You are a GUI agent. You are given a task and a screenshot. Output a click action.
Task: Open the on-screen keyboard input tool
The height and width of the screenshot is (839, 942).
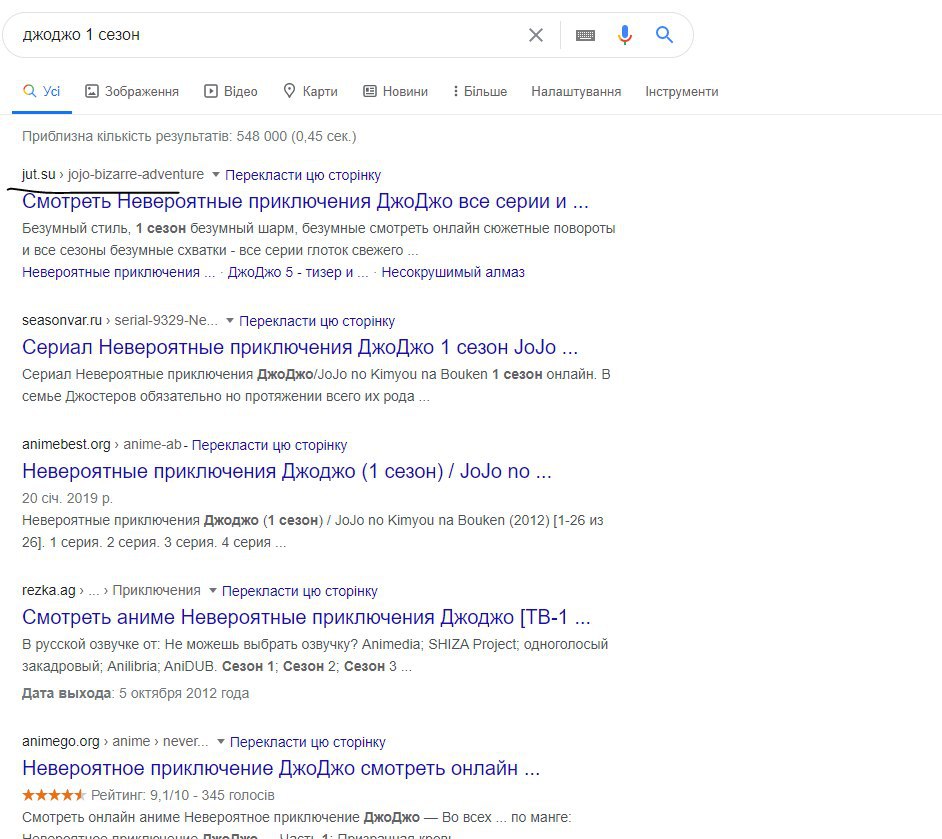pyautogui.click(x=585, y=35)
